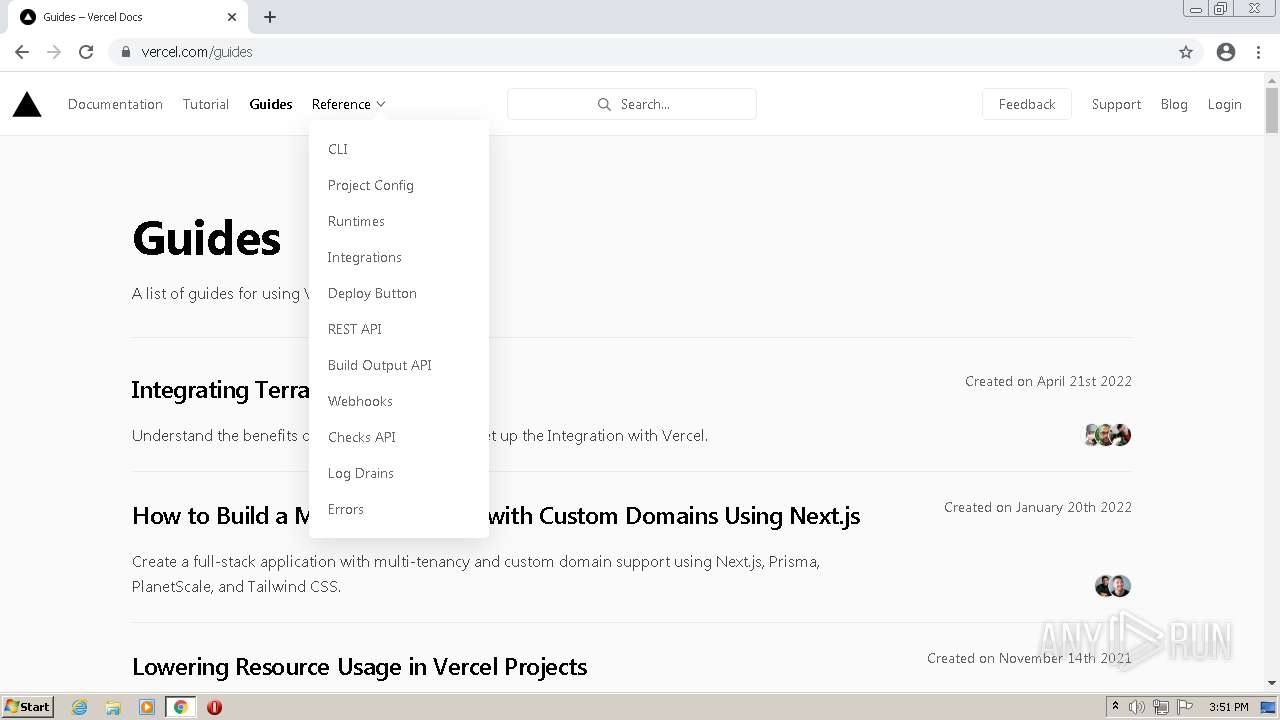The height and width of the screenshot is (720, 1280).
Task: Click author avatars for Multi-Tenant guide
Action: pos(1113,586)
